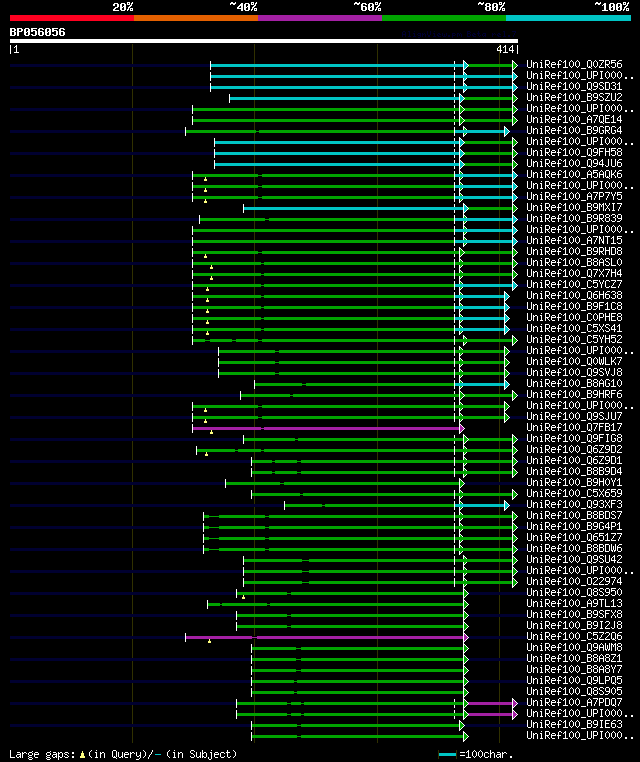Screen dimensions: 640x762
Task: Click the UniRef100_B9GRG4 label
Action: click(574, 131)
